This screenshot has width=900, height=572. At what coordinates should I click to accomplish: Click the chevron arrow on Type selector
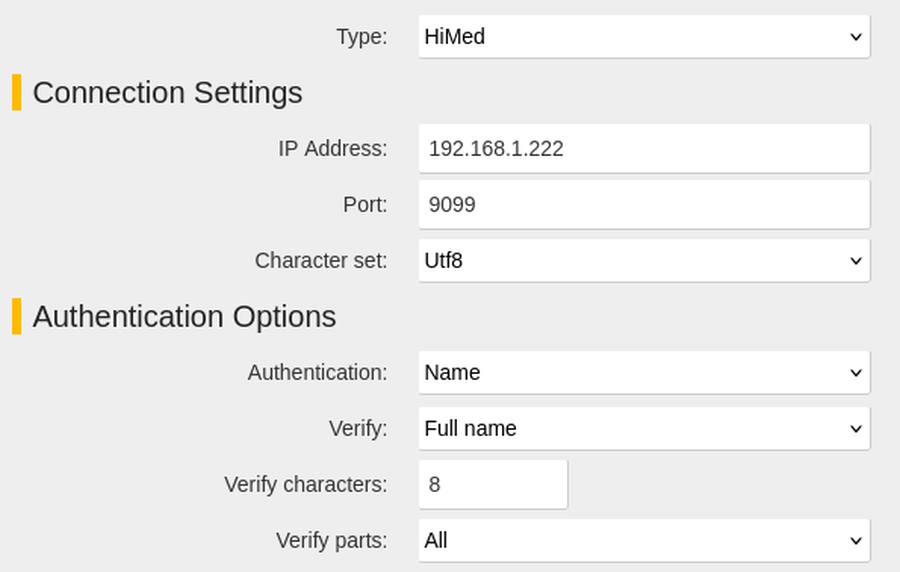click(x=855, y=37)
